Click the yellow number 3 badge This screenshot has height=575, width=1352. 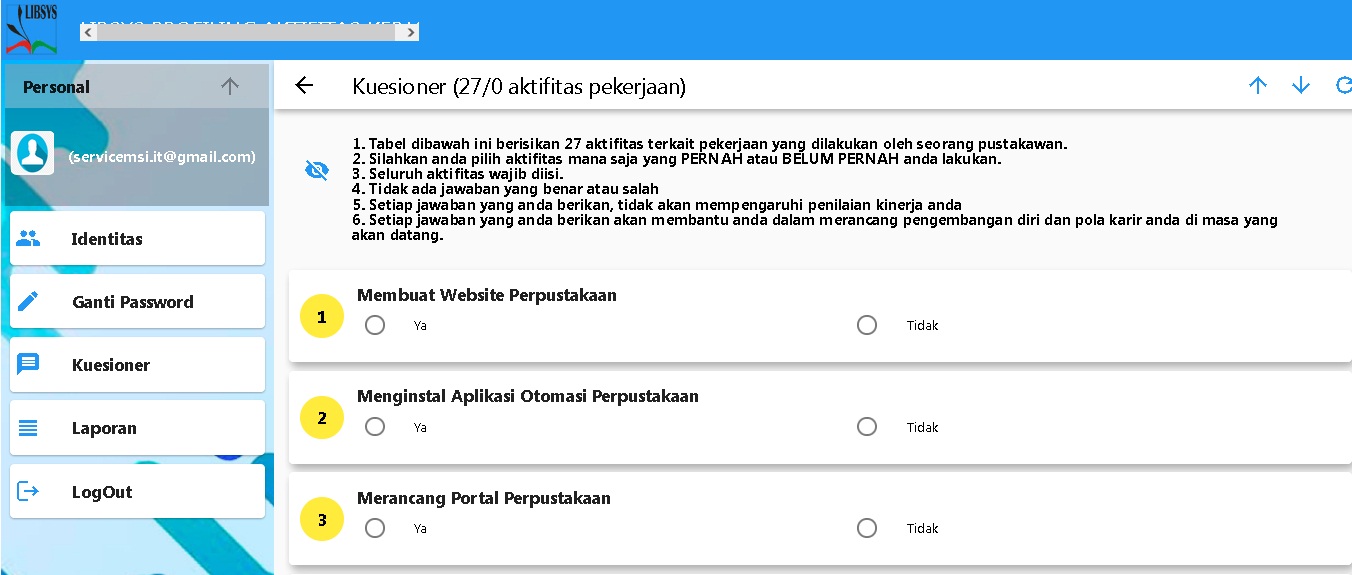pyautogui.click(x=322, y=520)
